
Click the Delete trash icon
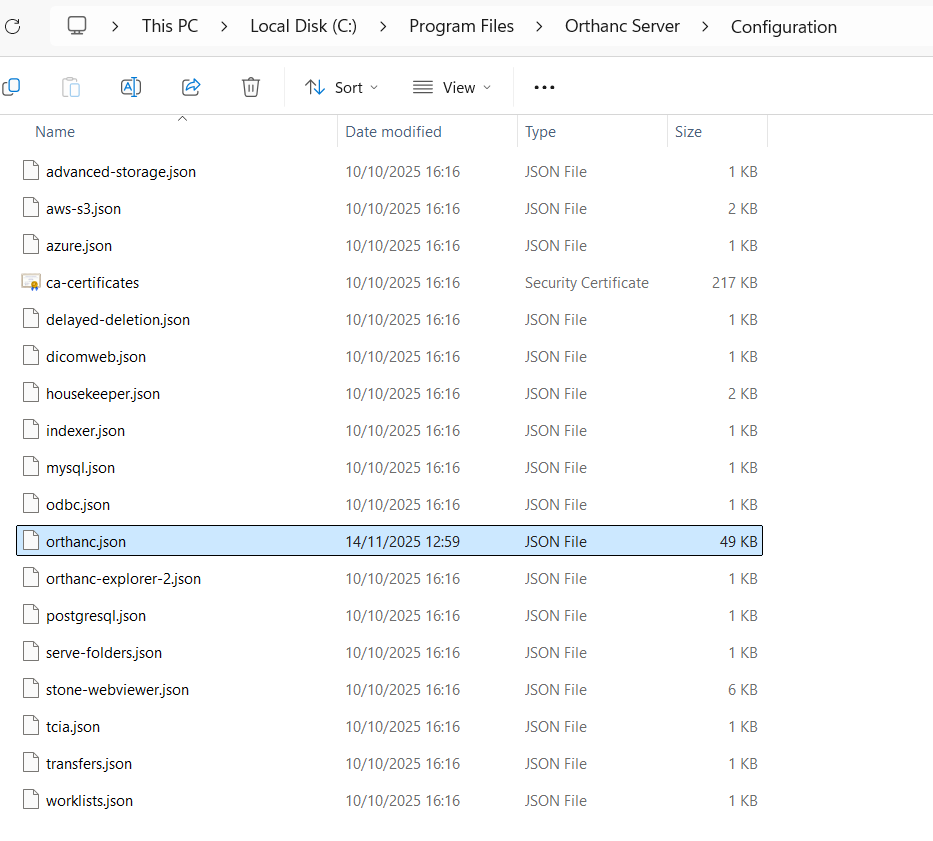tap(251, 87)
